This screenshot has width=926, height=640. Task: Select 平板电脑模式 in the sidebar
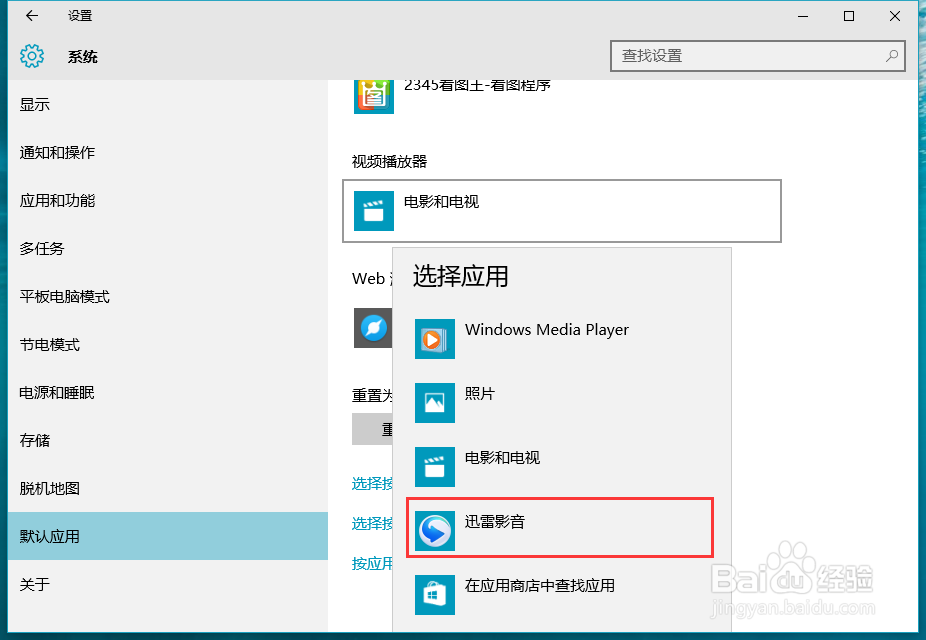(65, 296)
